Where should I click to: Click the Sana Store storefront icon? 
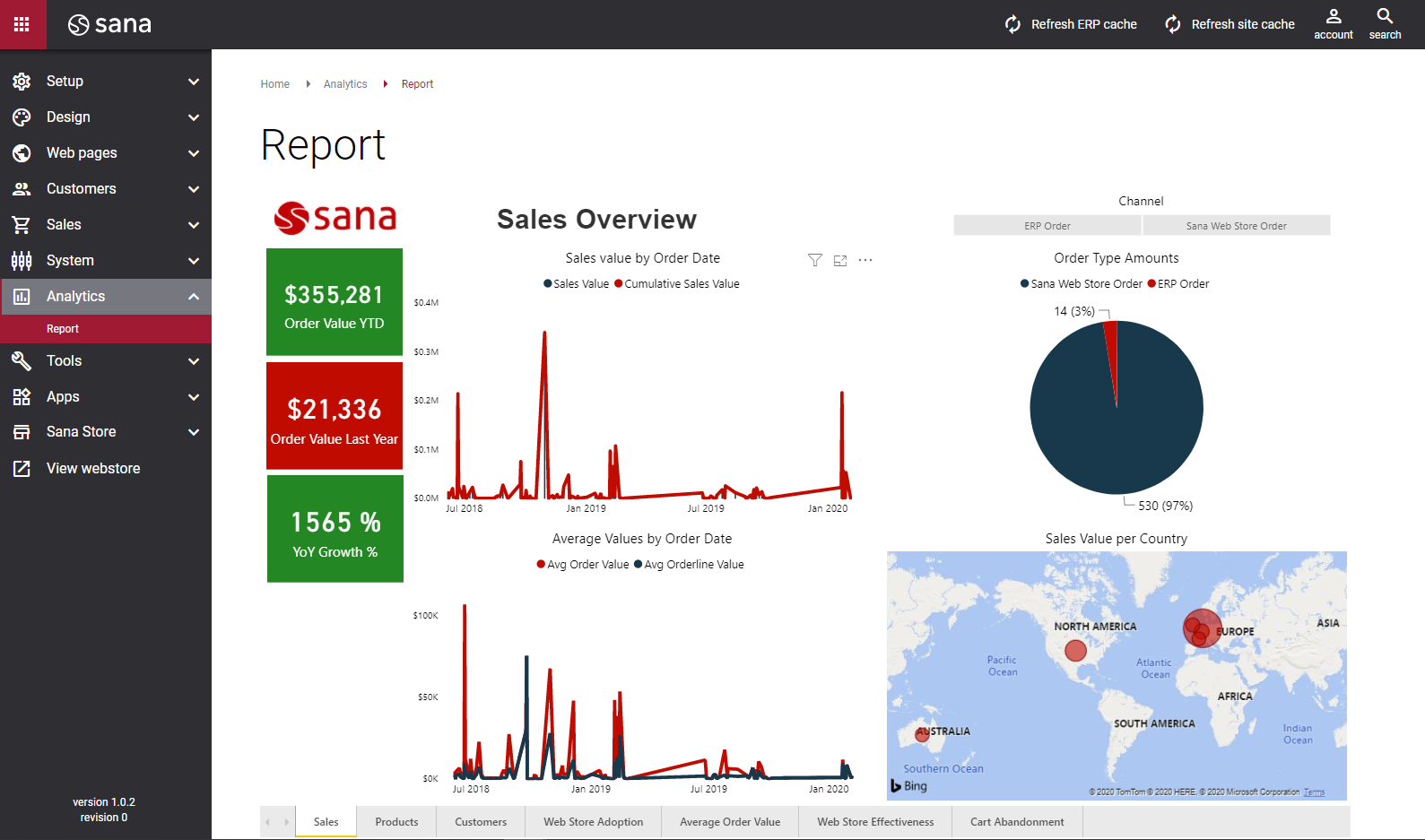pos(22,432)
